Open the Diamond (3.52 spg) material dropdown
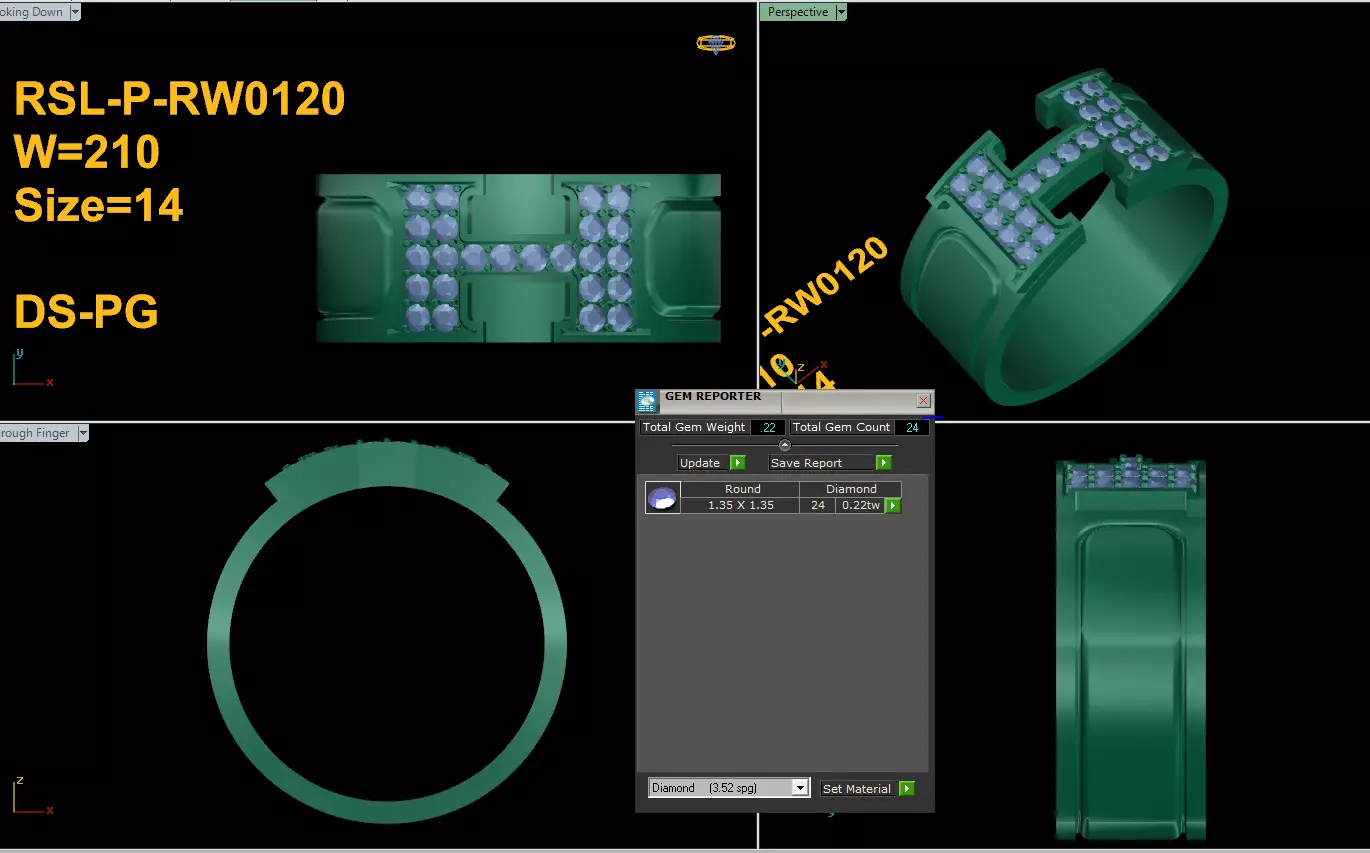Image resolution: width=1370 pixels, height=853 pixels. pyautogui.click(x=799, y=788)
